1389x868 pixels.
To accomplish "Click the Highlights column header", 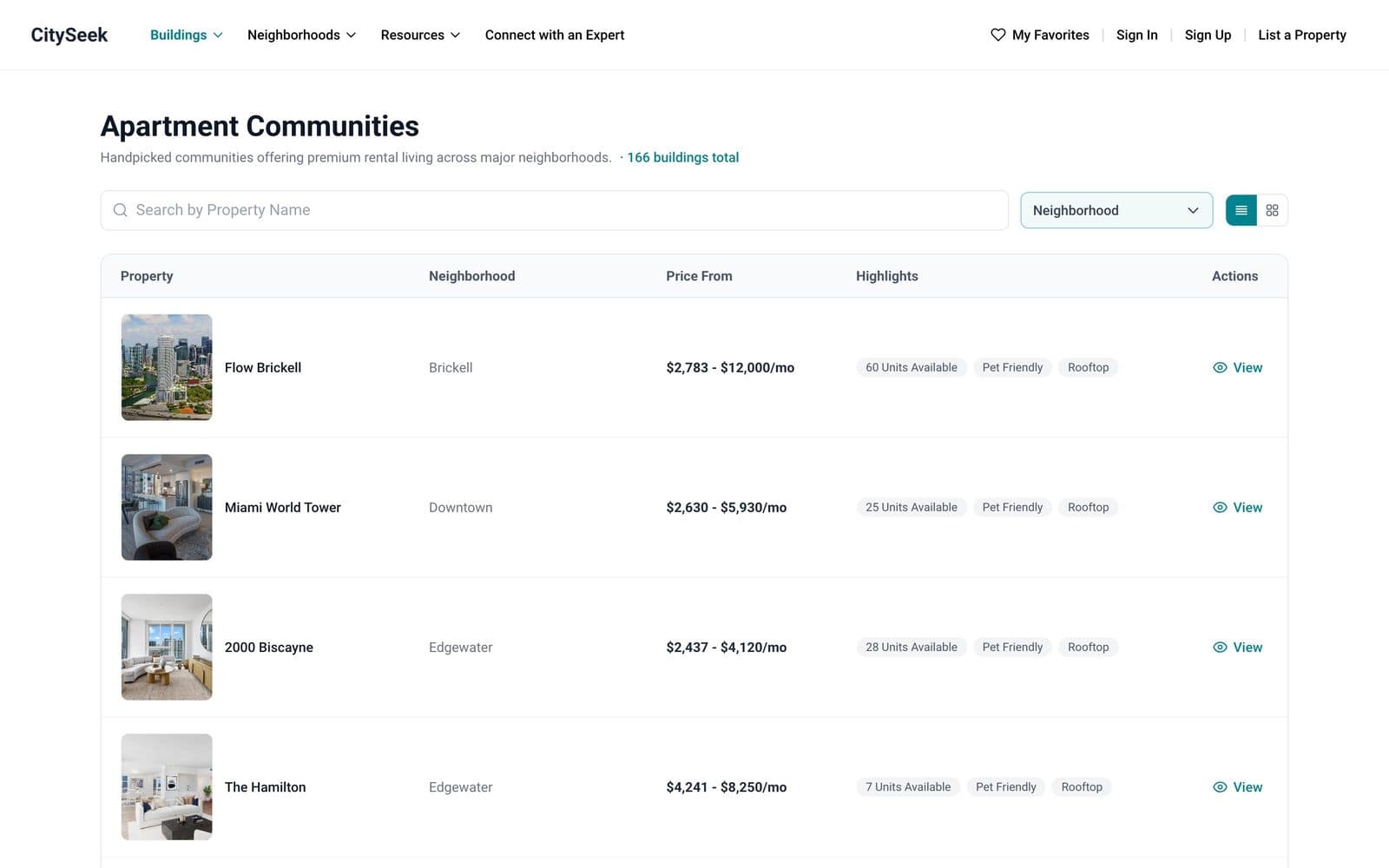I will pyautogui.click(x=886, y=276).
